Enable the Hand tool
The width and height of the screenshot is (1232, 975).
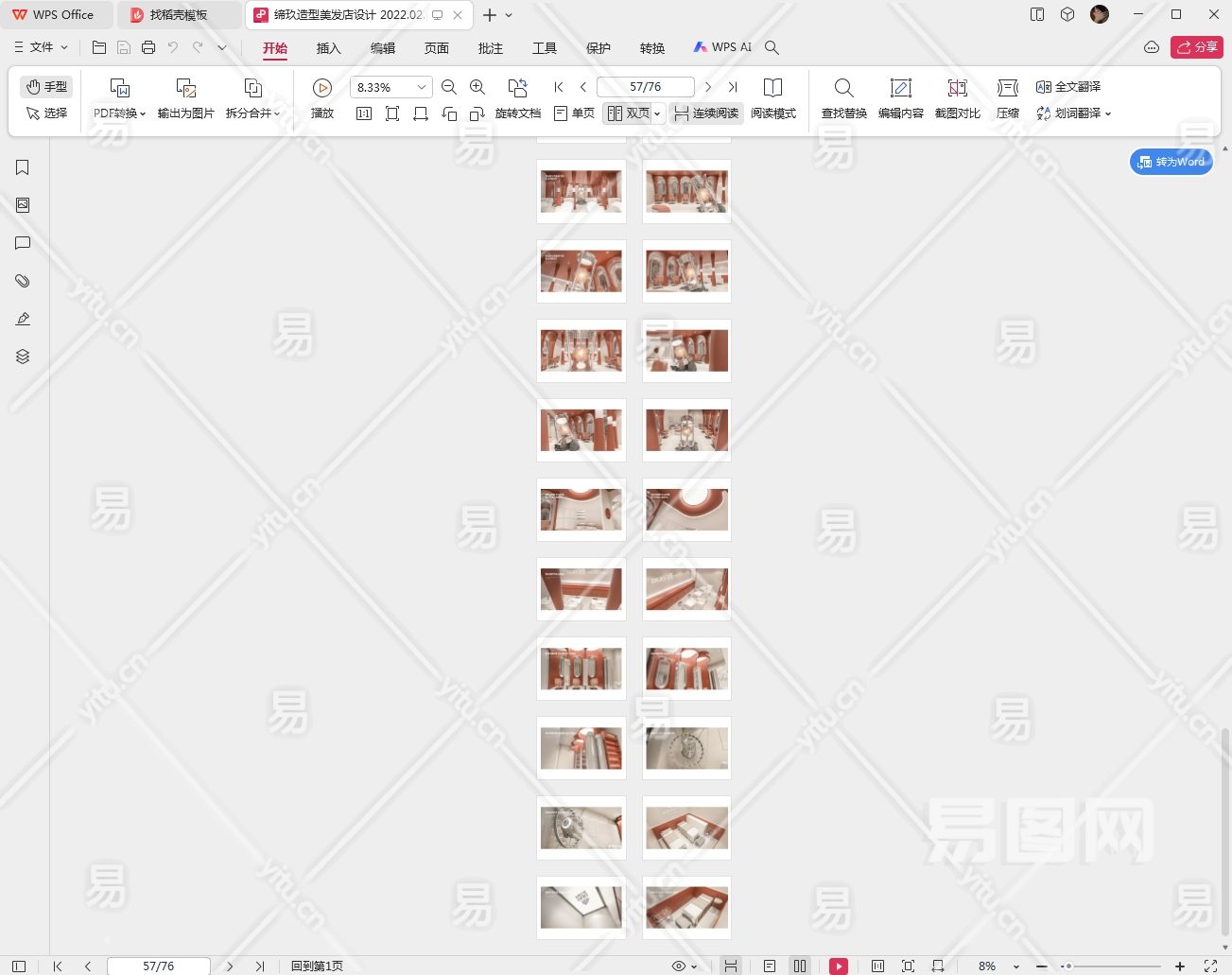coord(46,87)
